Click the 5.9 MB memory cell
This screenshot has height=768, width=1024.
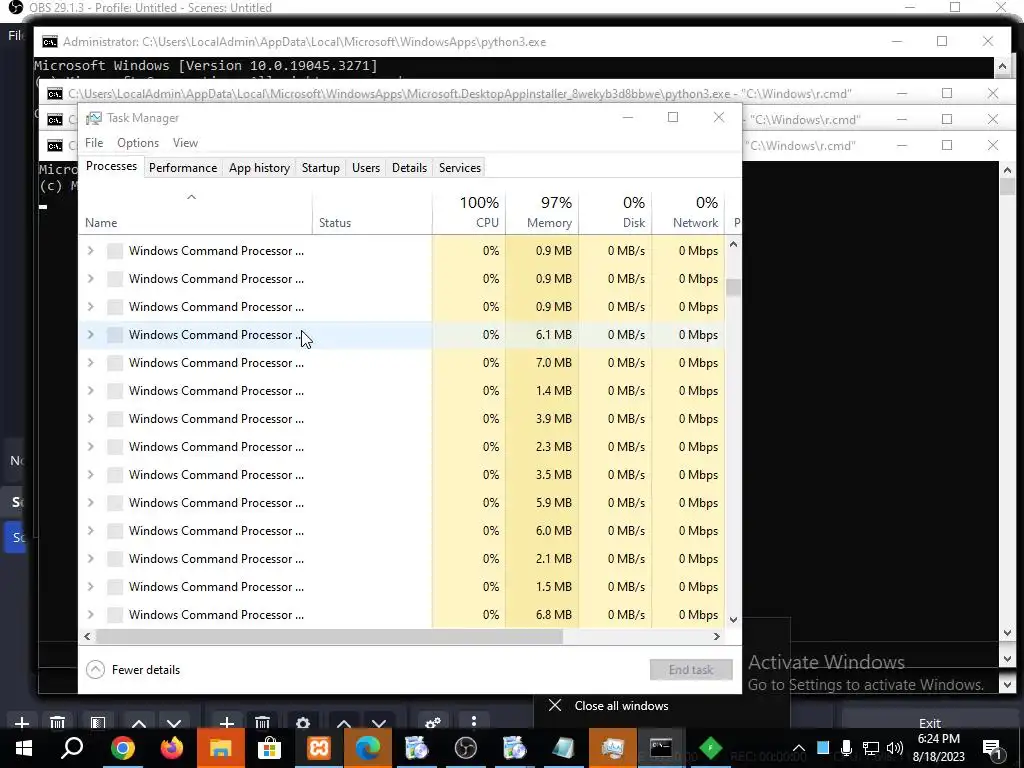542,503
